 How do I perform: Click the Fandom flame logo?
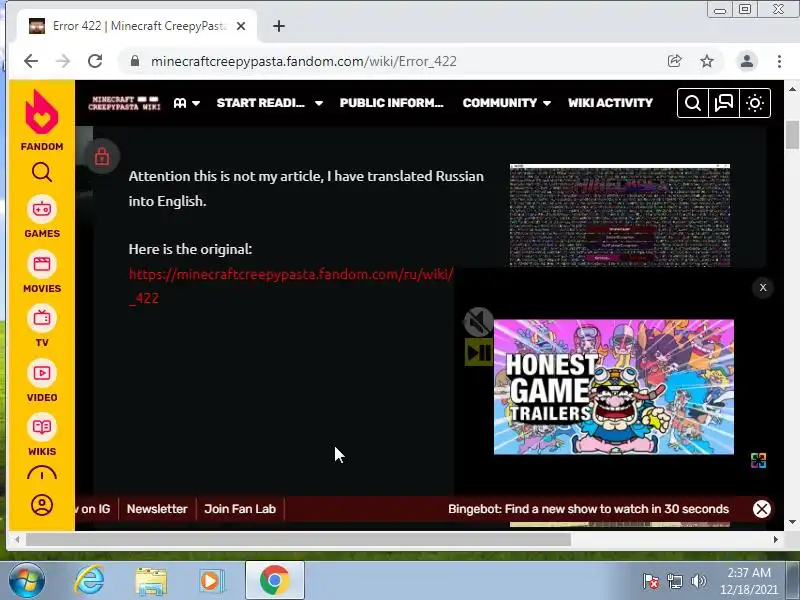click(41, 112)
